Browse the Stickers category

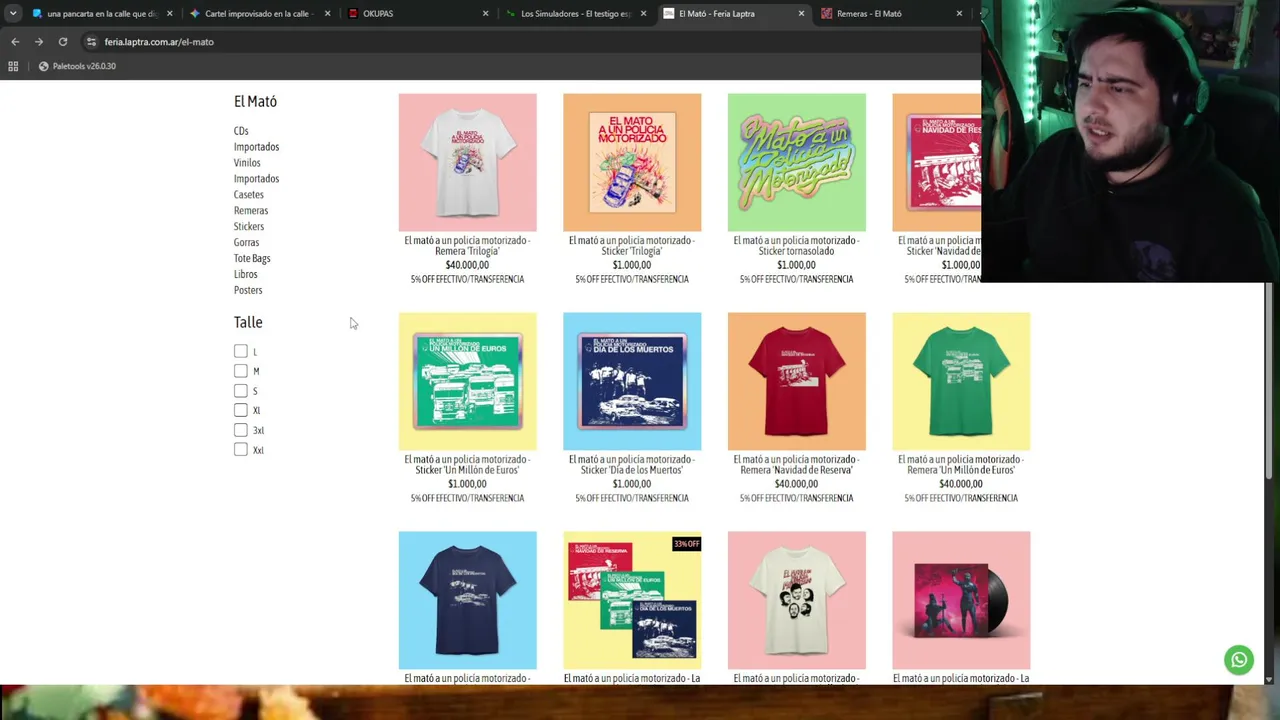(249, 227)
